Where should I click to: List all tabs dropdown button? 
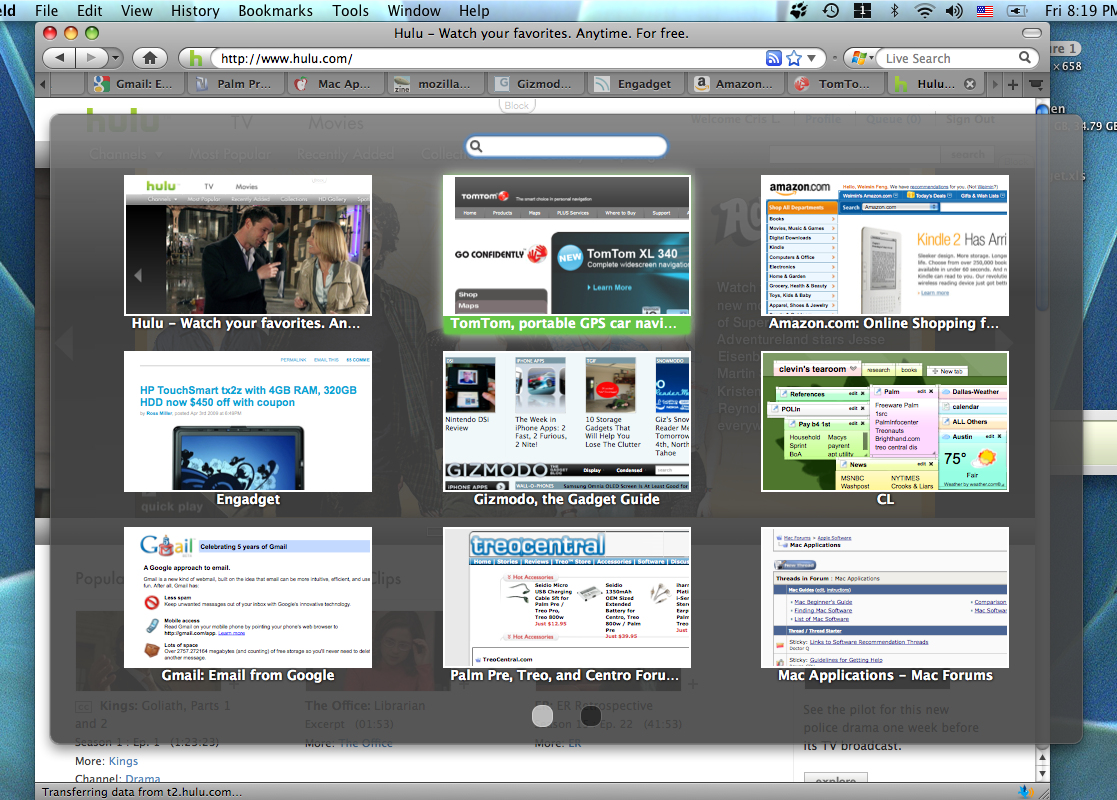pos(1037,85)
